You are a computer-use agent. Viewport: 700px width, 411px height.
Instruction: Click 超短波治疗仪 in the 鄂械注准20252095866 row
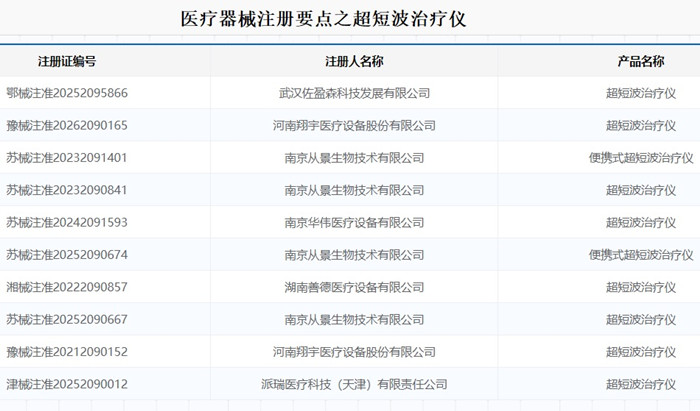(x=641, y=93)
